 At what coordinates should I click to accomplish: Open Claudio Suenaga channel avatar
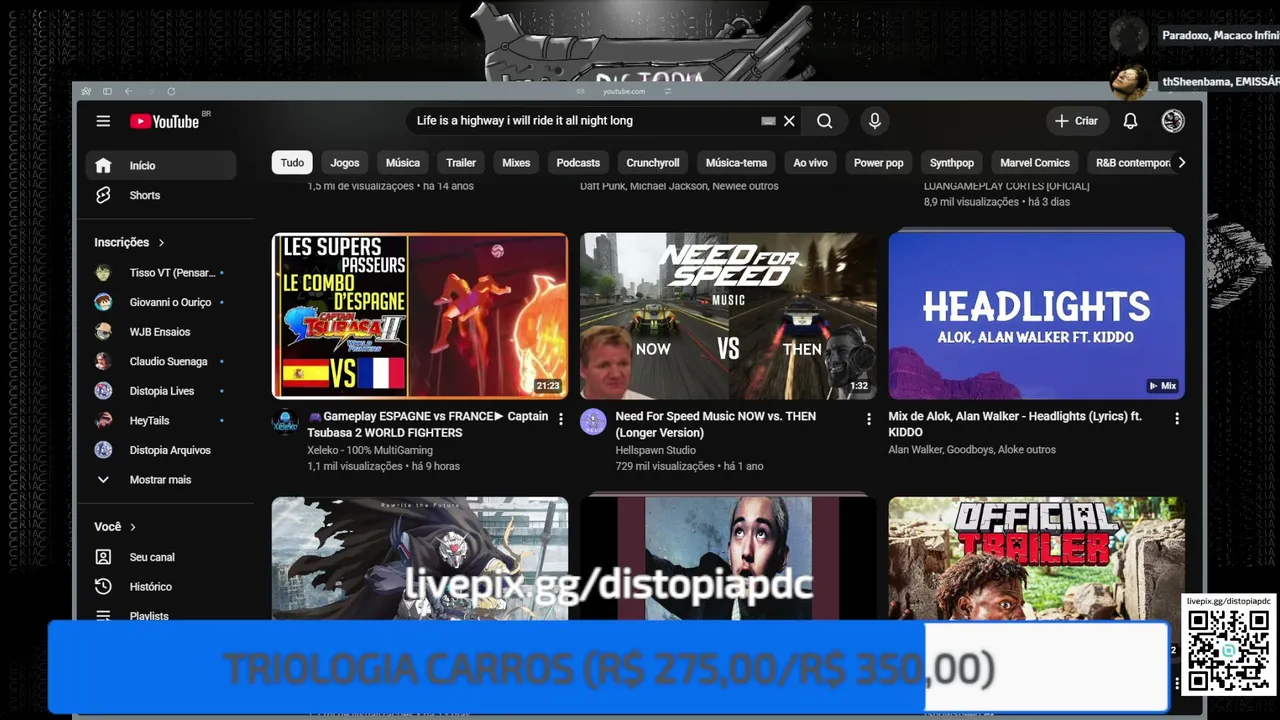(x=103, y=361)
